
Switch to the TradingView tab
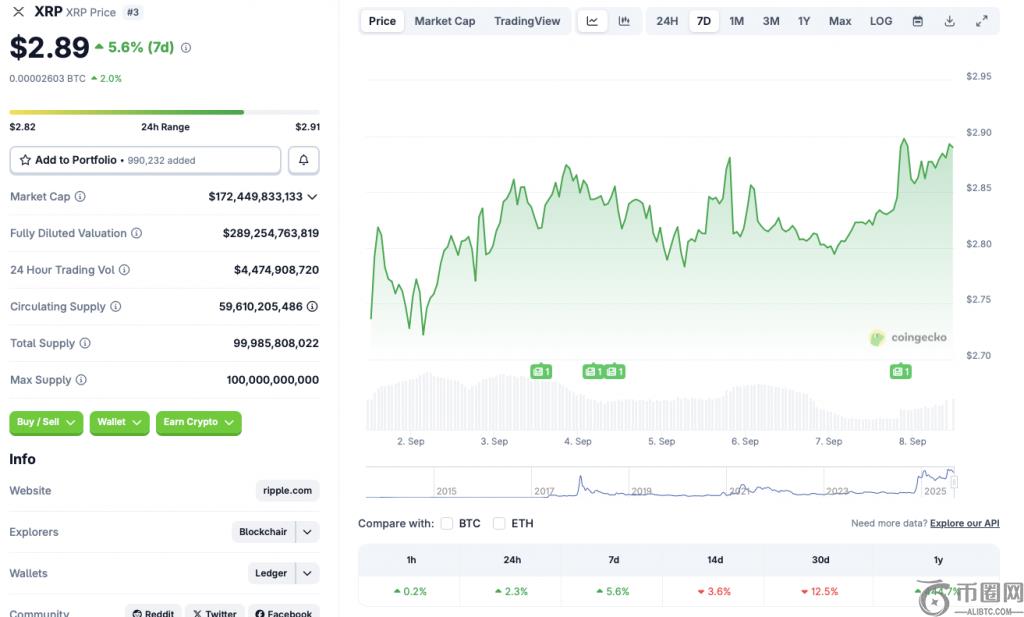[x=527, y=21]
